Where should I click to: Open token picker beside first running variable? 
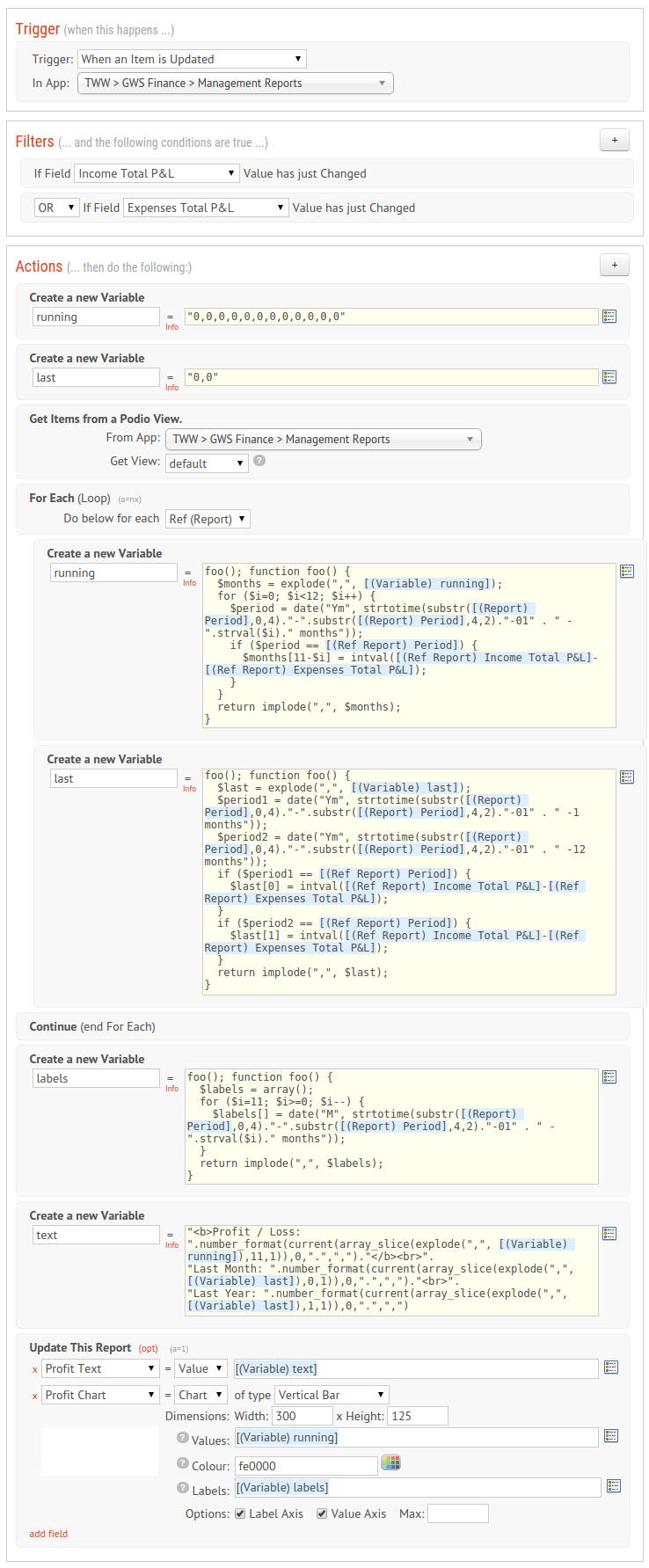tap(609, 317)
